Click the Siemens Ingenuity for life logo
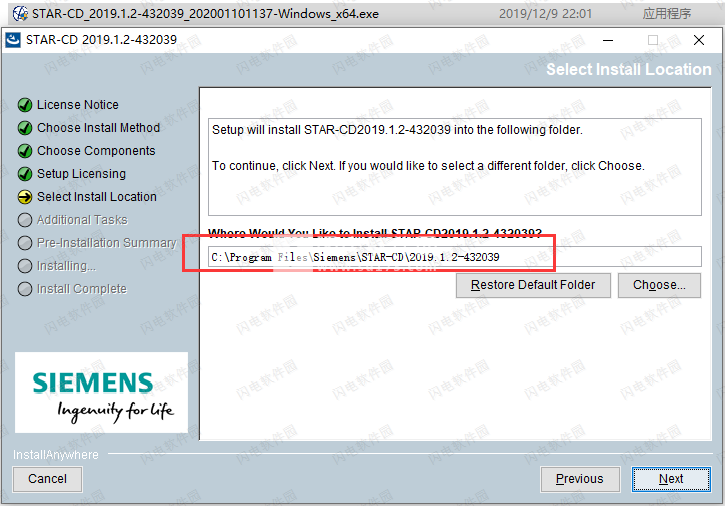 tap(101, 392)
